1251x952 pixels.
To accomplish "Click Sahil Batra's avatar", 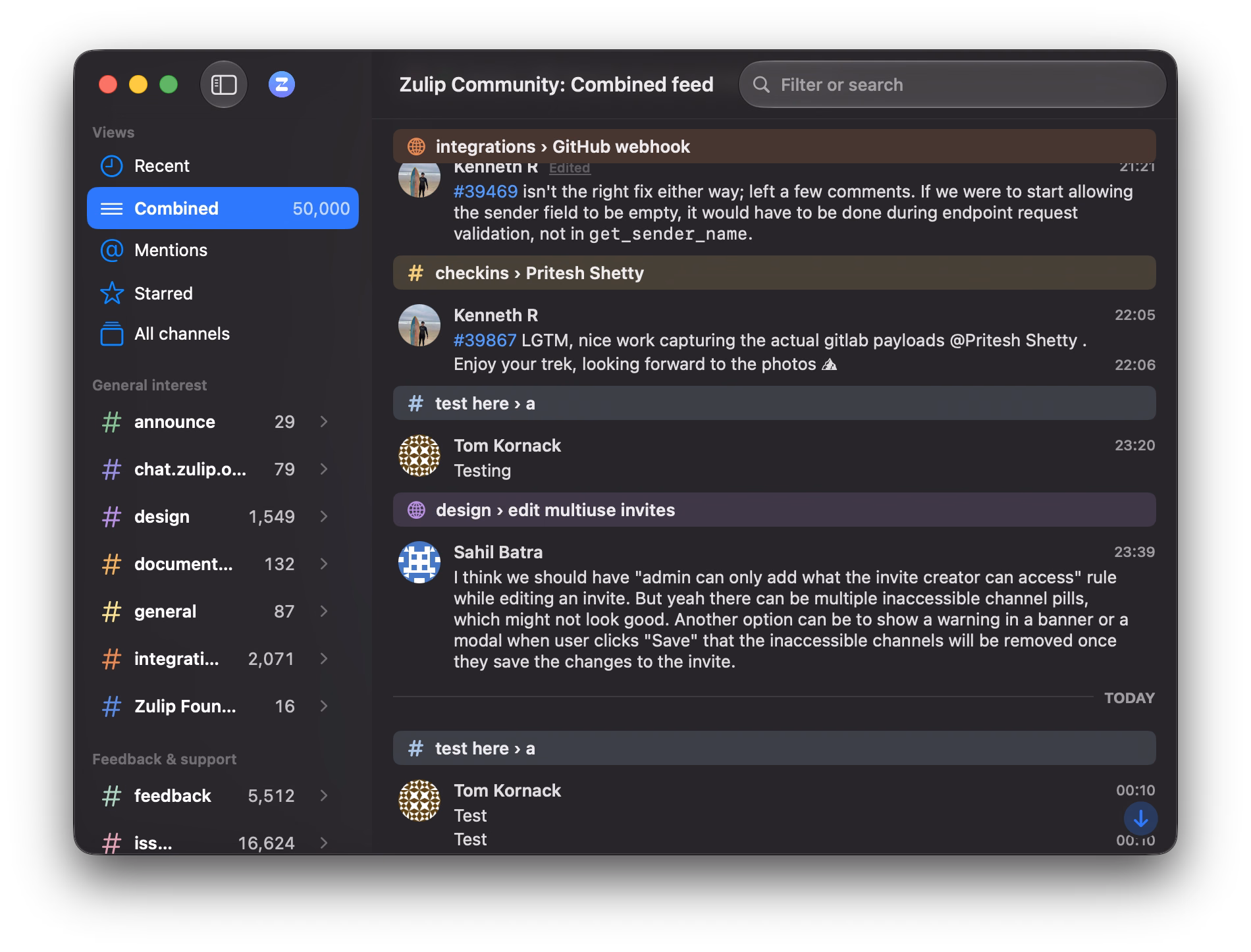I will (x=419, y=562).
